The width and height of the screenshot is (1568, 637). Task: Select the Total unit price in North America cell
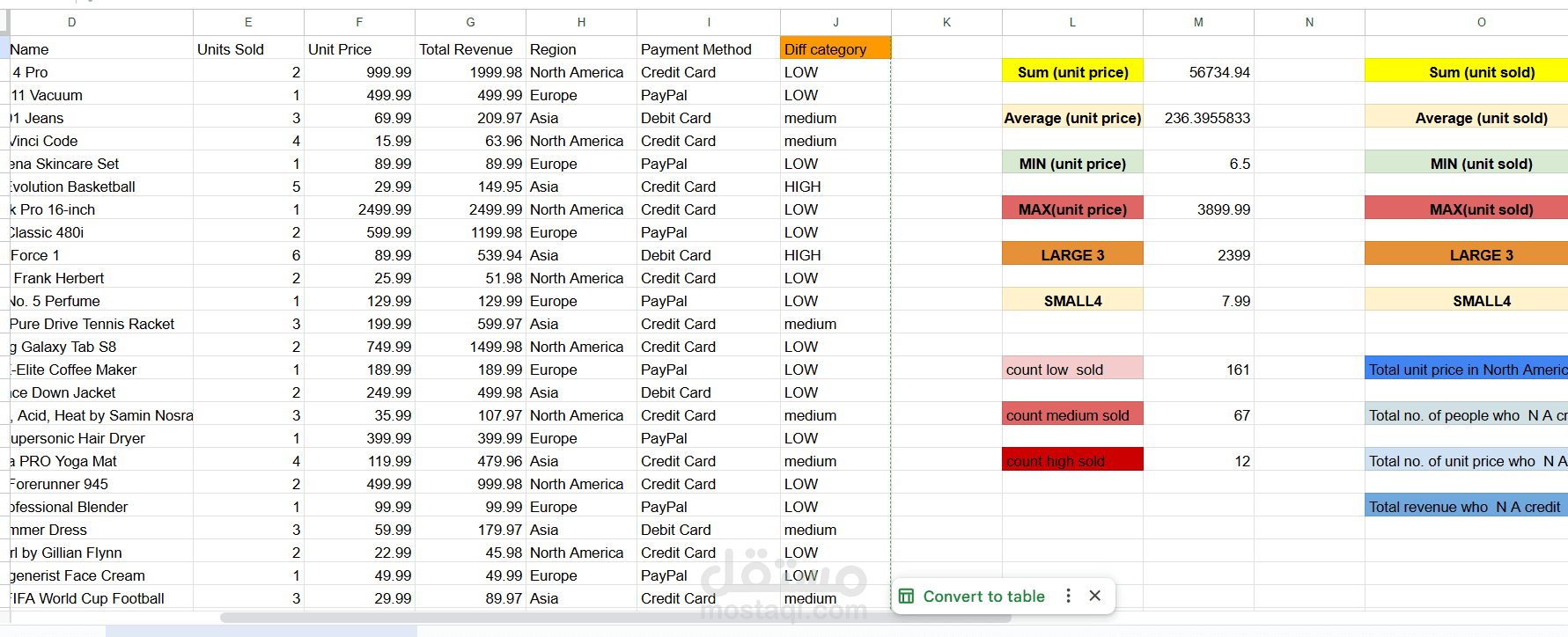1467,370
